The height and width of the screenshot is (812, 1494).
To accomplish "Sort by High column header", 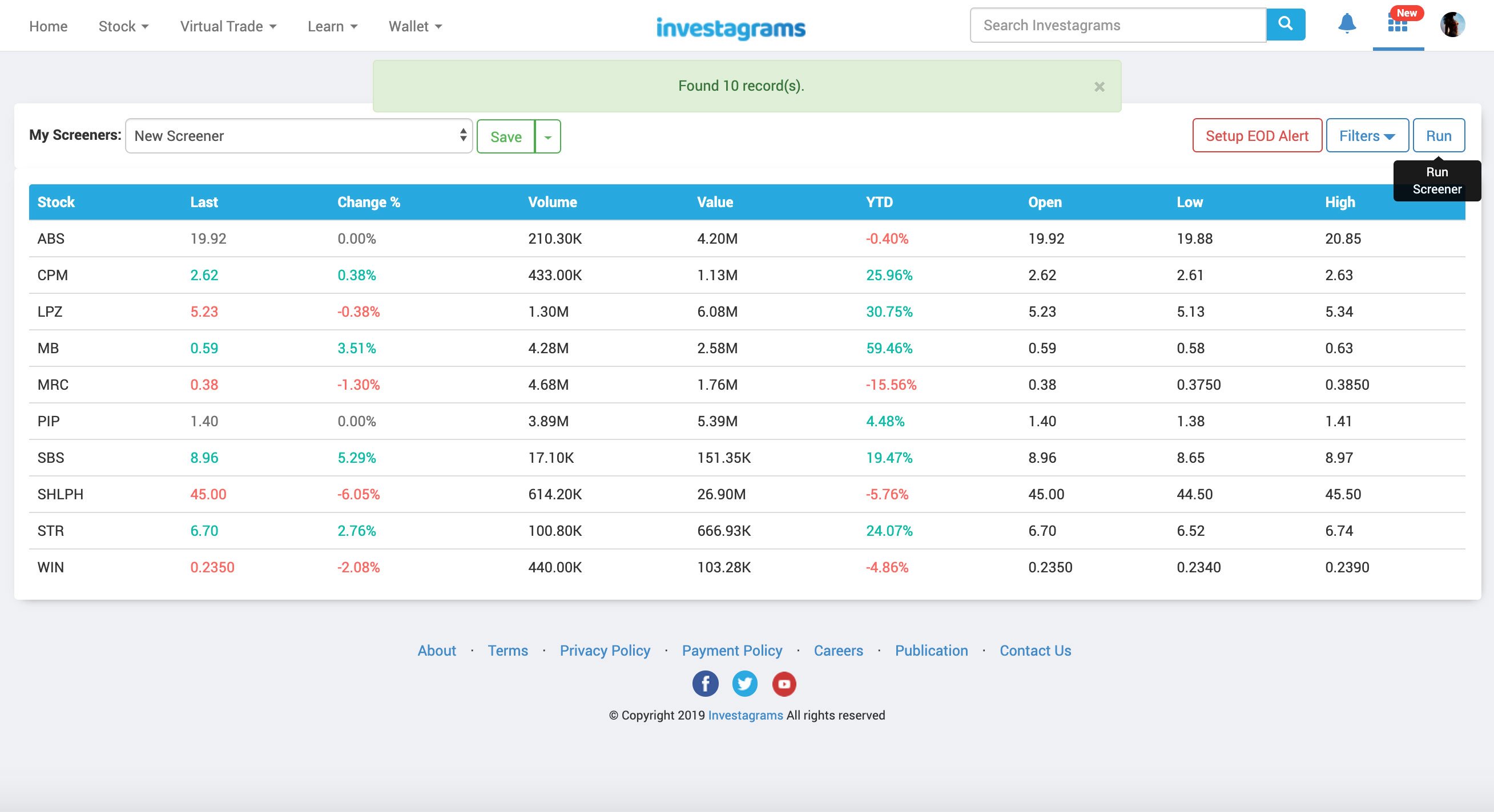I will (1340, 202).
